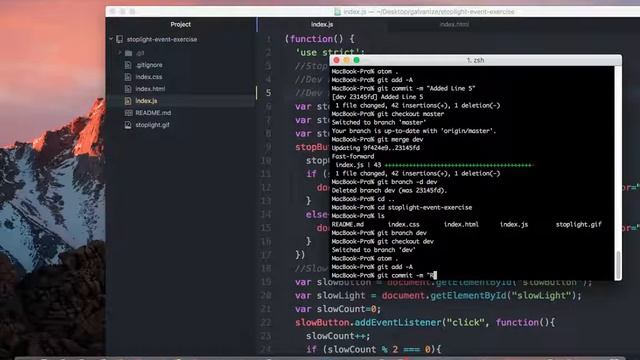The height and width of the screenshot is (360, 640).
Task: Click 'var slowCount=0;' in the editor
Action: 338,309
